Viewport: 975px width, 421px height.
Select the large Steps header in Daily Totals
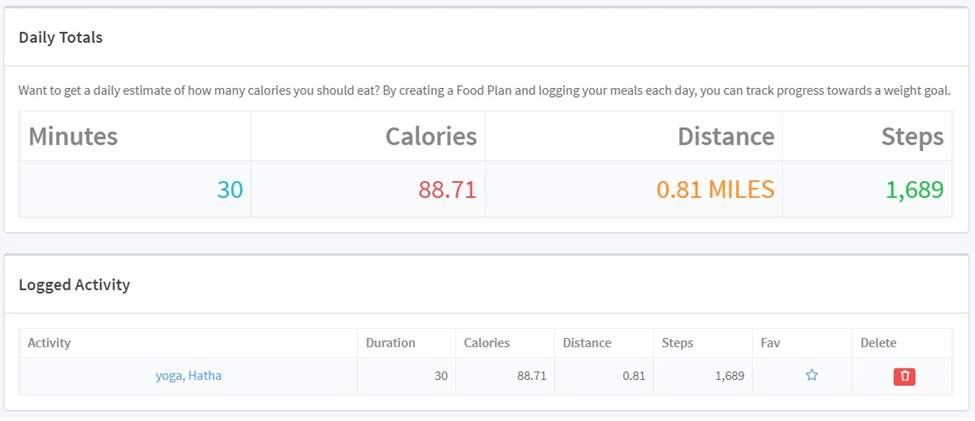tap(912, 136)
